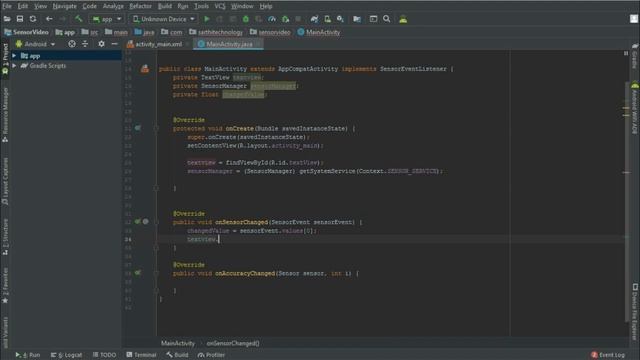Open the View menu
Viewport: 640px width, 360px height.
tap(40, 6)
